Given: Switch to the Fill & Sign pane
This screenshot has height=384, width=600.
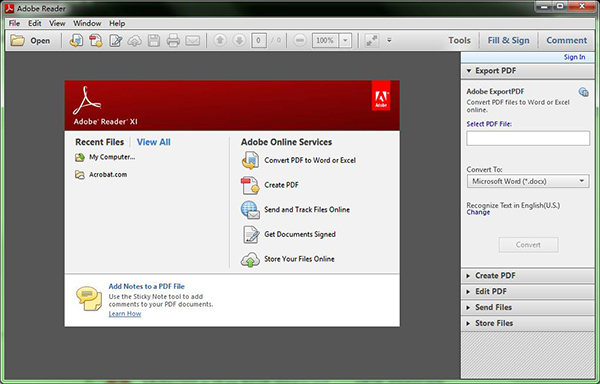Looking at the screenshot, I should click(x=509, y=40).
